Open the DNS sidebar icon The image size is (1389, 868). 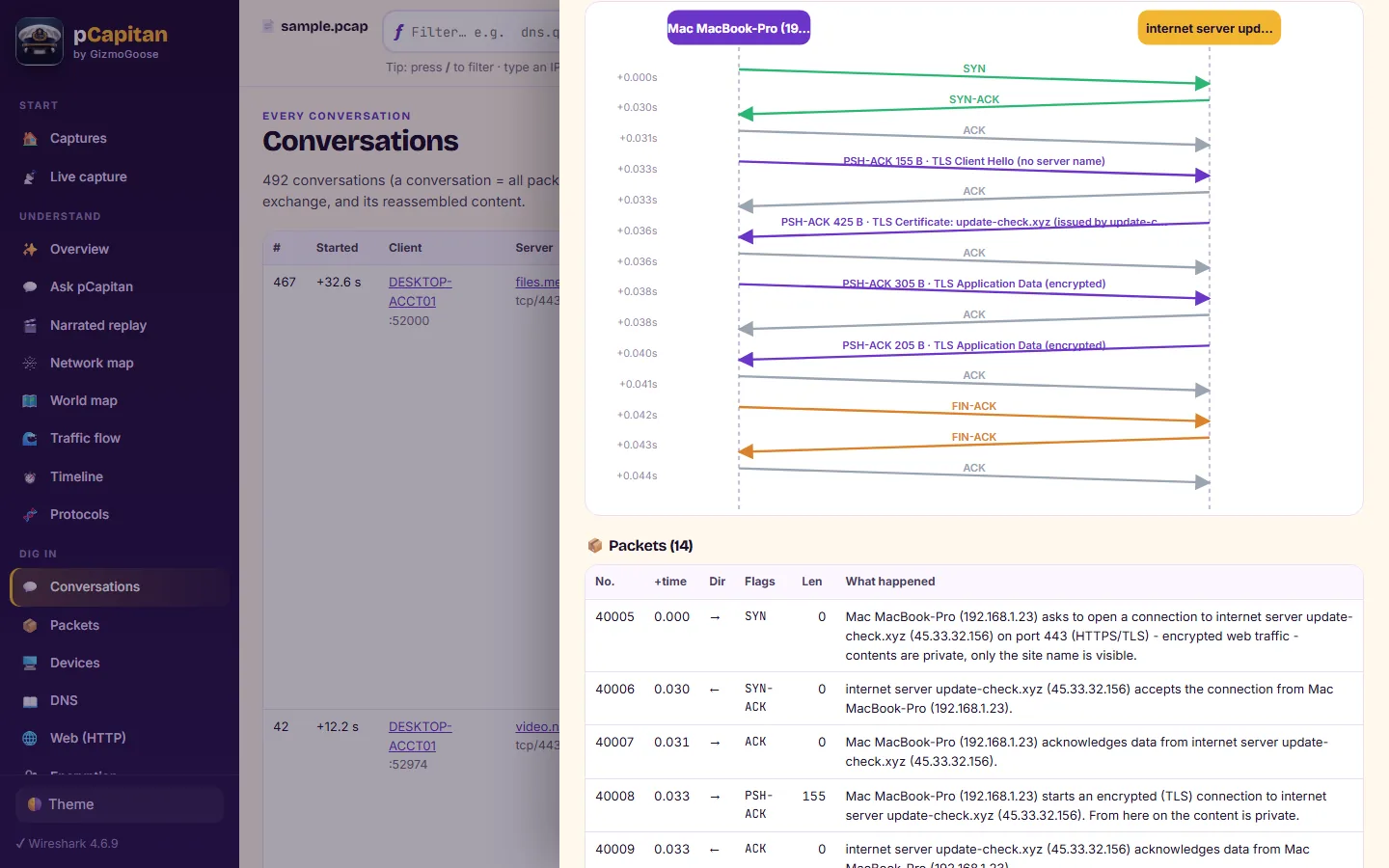(30, 701)
